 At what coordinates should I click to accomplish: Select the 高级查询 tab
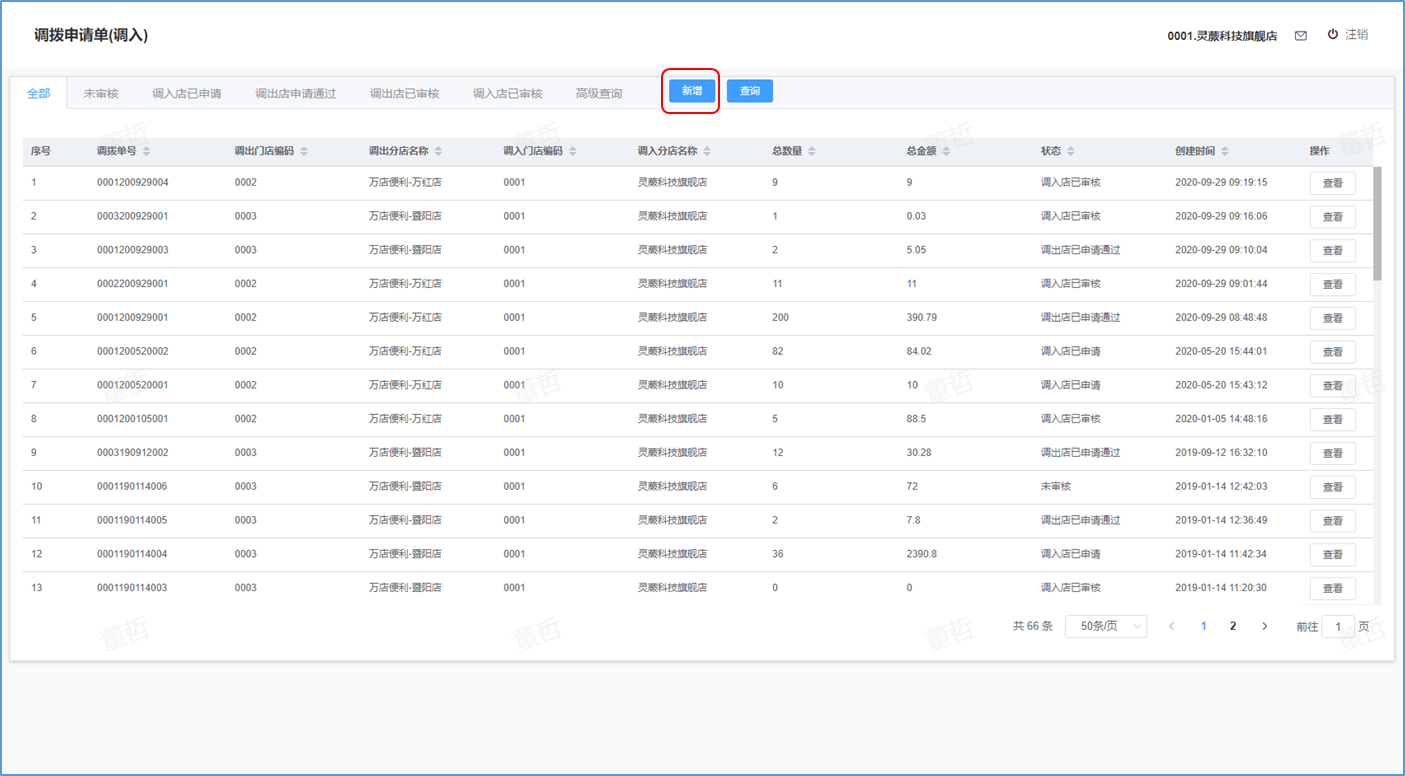pyautogui.click(x=598, y=93)
